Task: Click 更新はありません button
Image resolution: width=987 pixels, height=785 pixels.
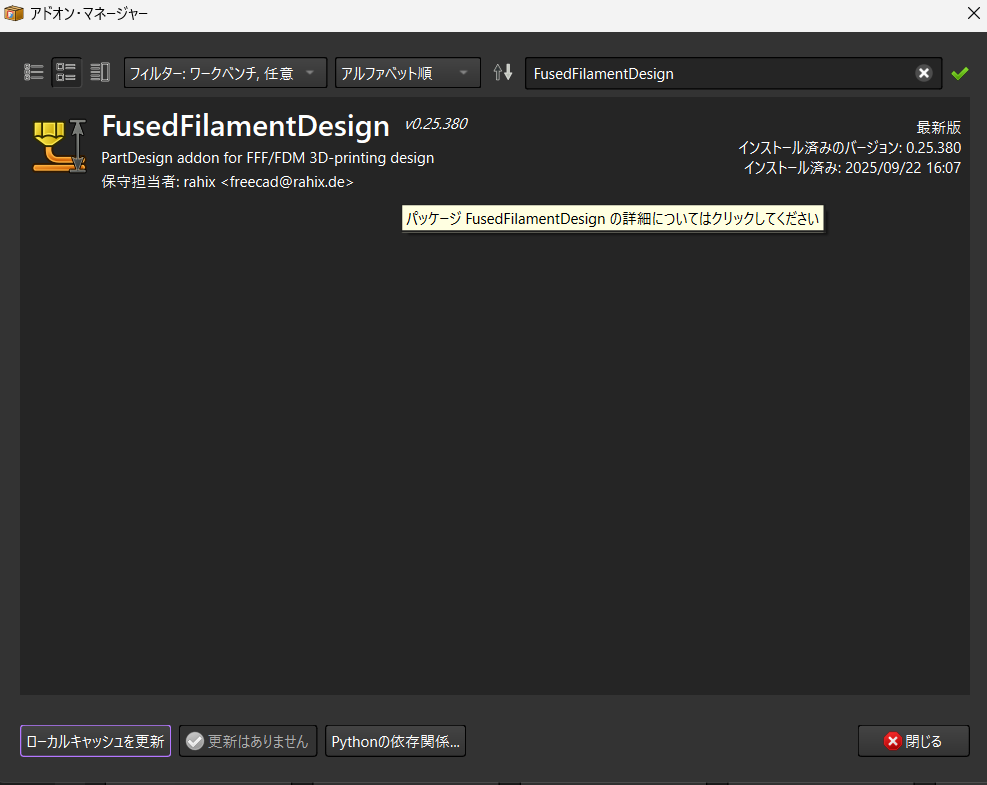Action: [248, 741]
